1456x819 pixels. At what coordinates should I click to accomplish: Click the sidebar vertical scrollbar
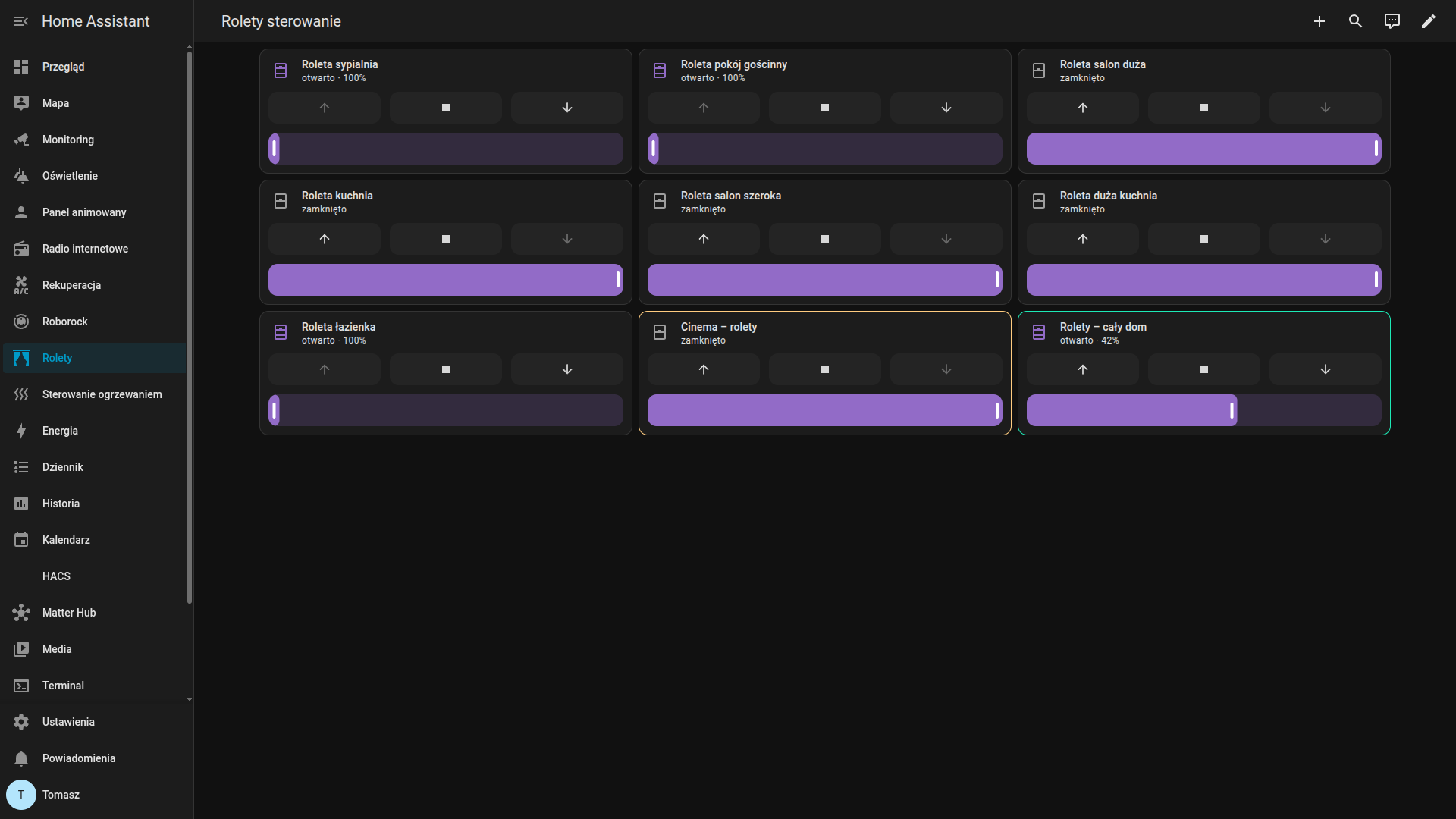[190, 326]
